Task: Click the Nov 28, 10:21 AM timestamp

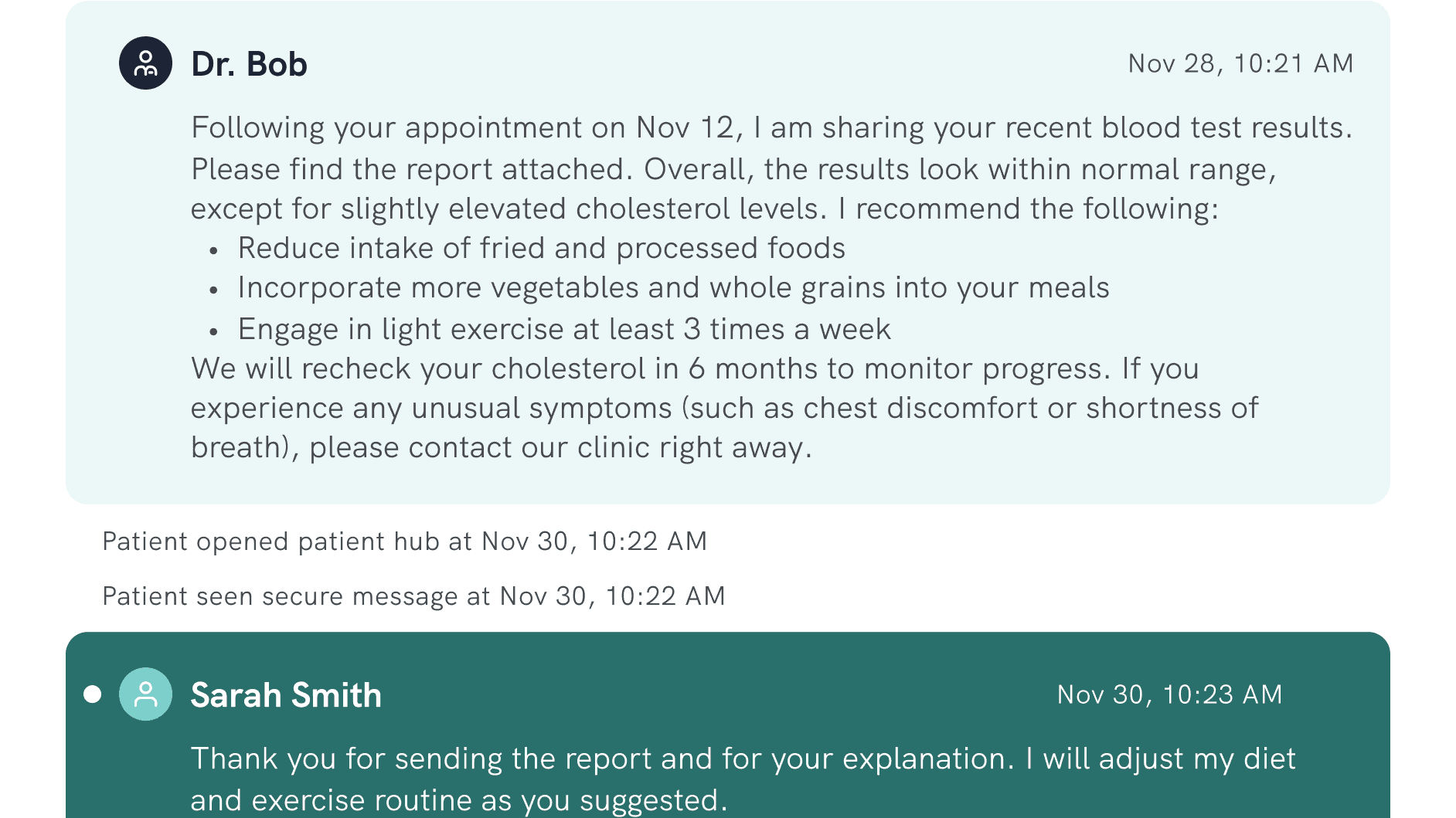Action: (x=1240, y=63)
